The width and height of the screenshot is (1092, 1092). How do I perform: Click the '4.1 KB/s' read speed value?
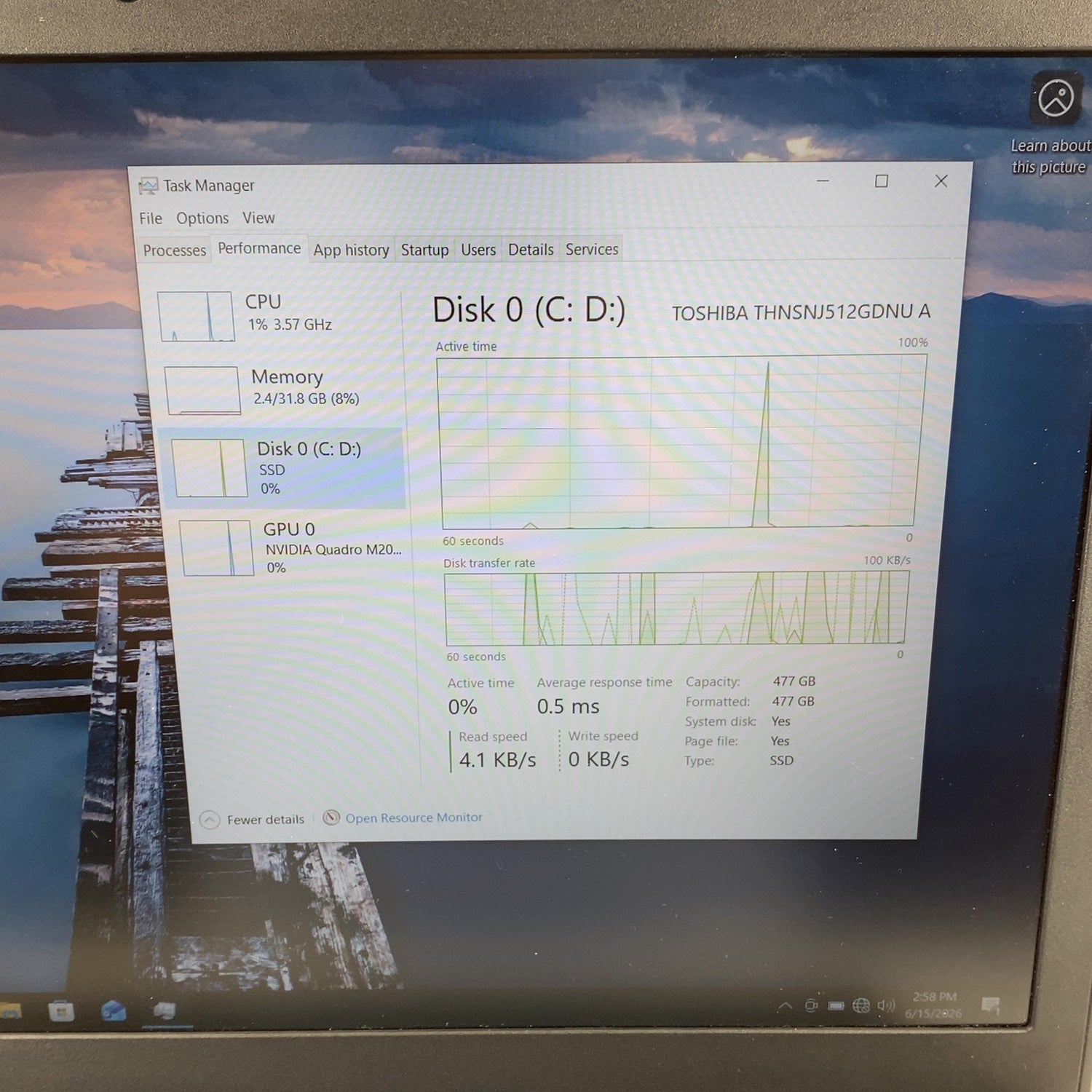coord(497,760)
